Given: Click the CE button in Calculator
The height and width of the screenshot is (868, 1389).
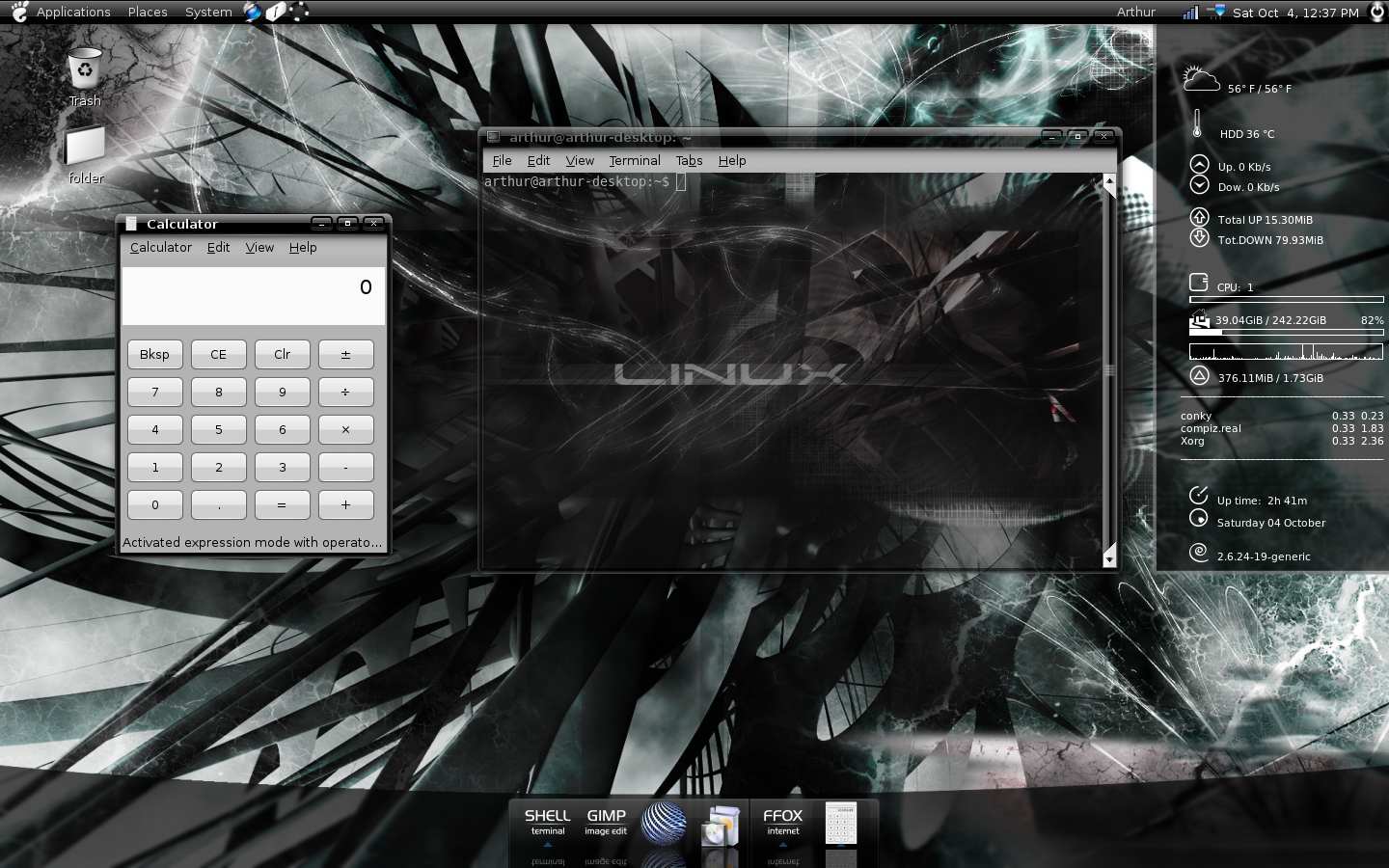Looking at the screenshot, I should click(218, 354).
